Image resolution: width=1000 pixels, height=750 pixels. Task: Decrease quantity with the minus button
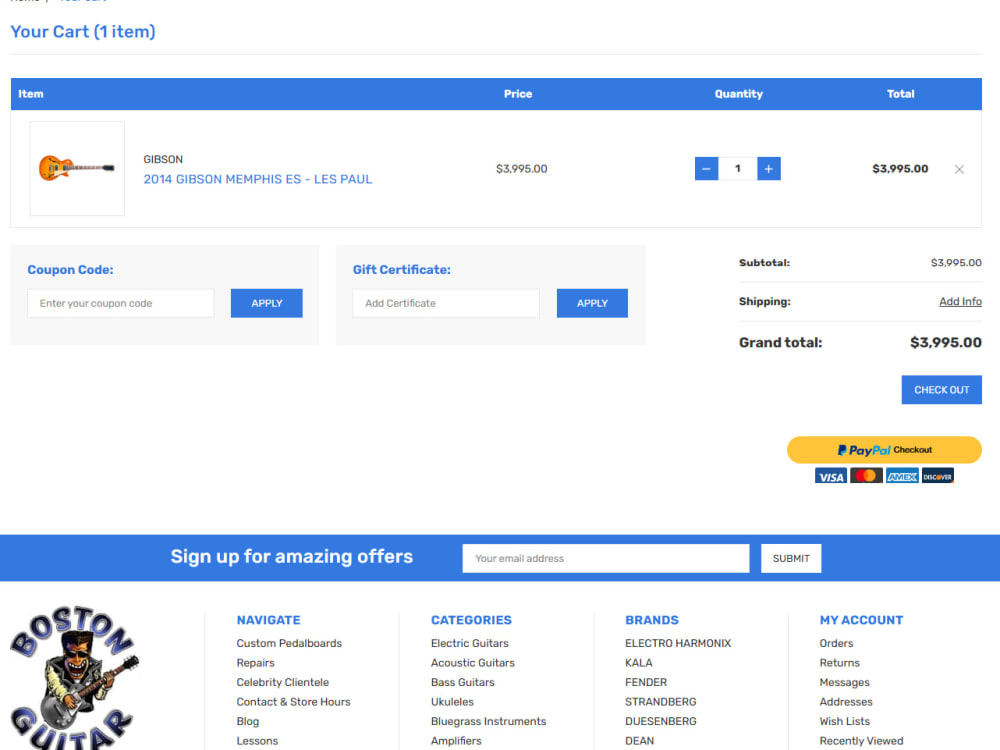click(x=706, y=169)
